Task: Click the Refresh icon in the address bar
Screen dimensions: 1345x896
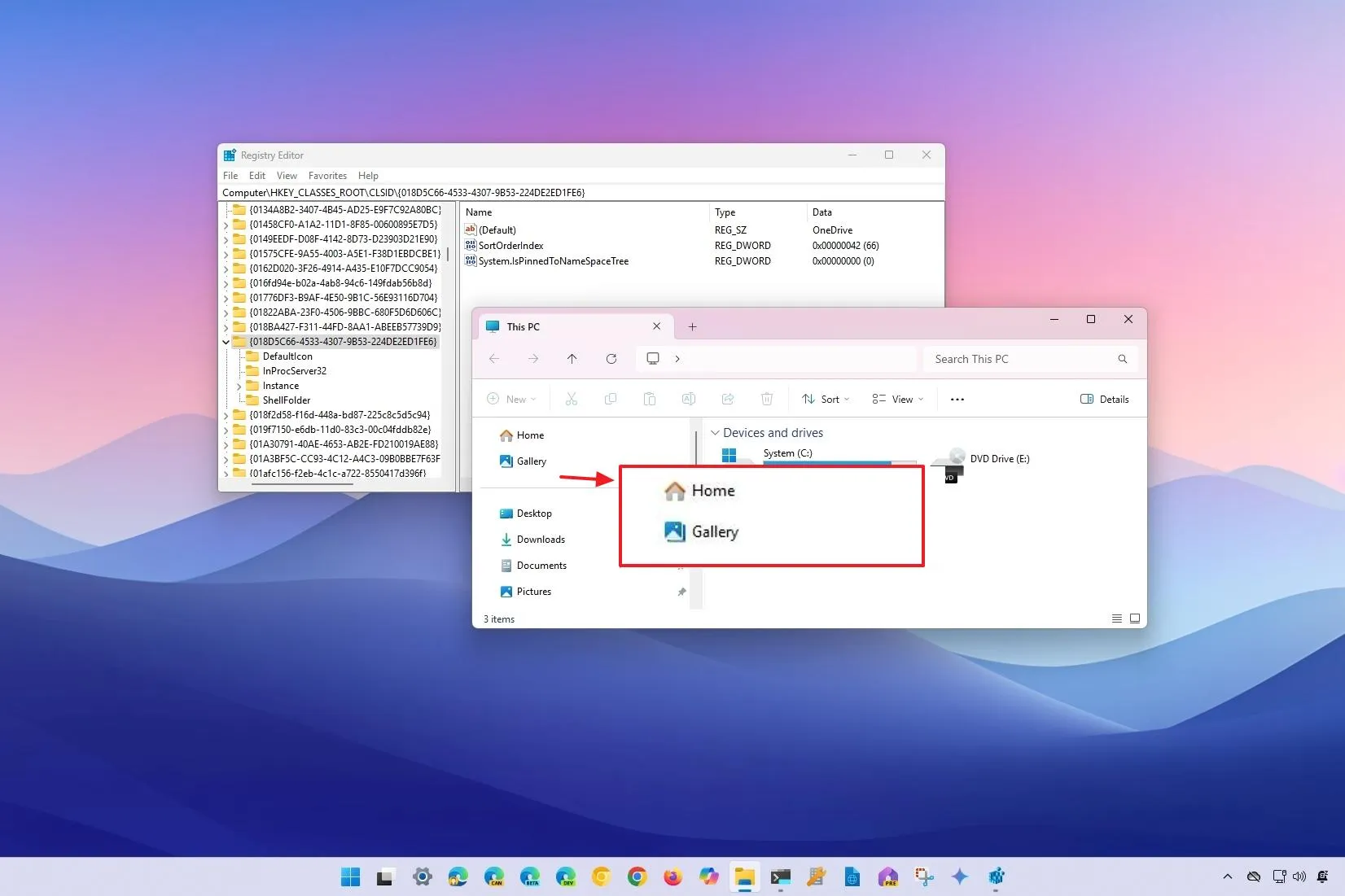Action: (x=611, y=359)
